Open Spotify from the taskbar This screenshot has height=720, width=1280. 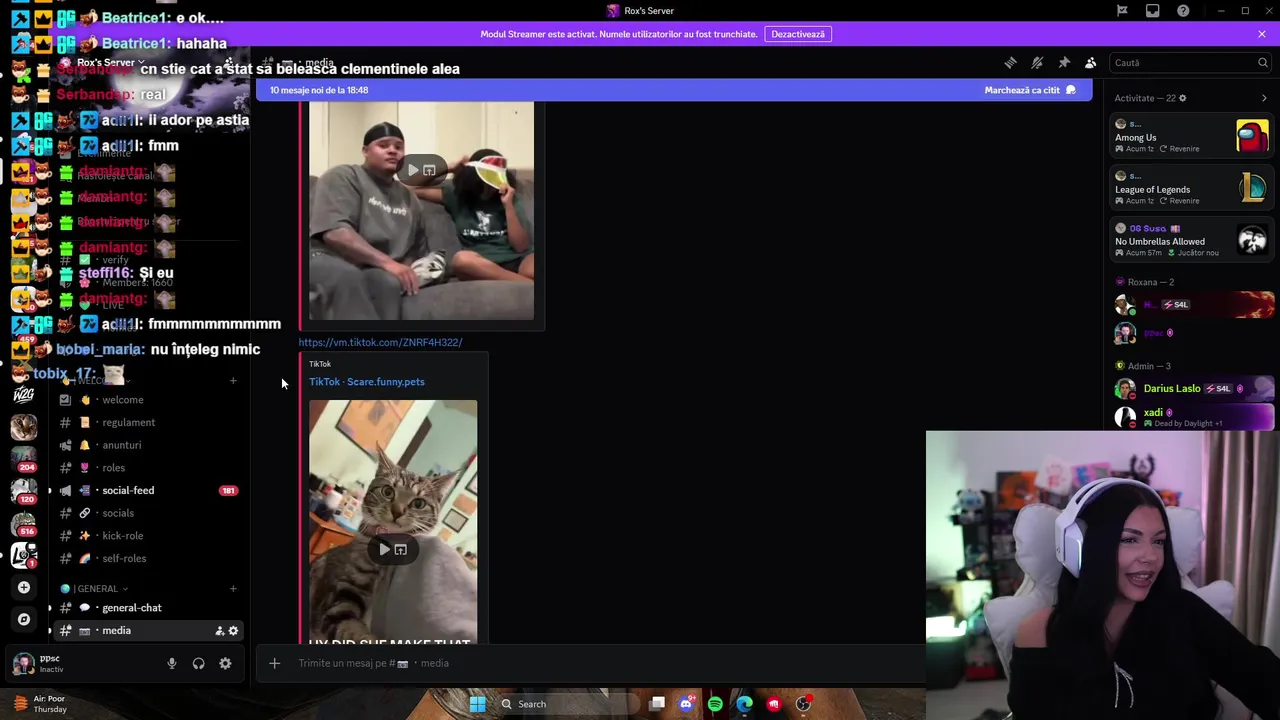[x=715, y=704]
